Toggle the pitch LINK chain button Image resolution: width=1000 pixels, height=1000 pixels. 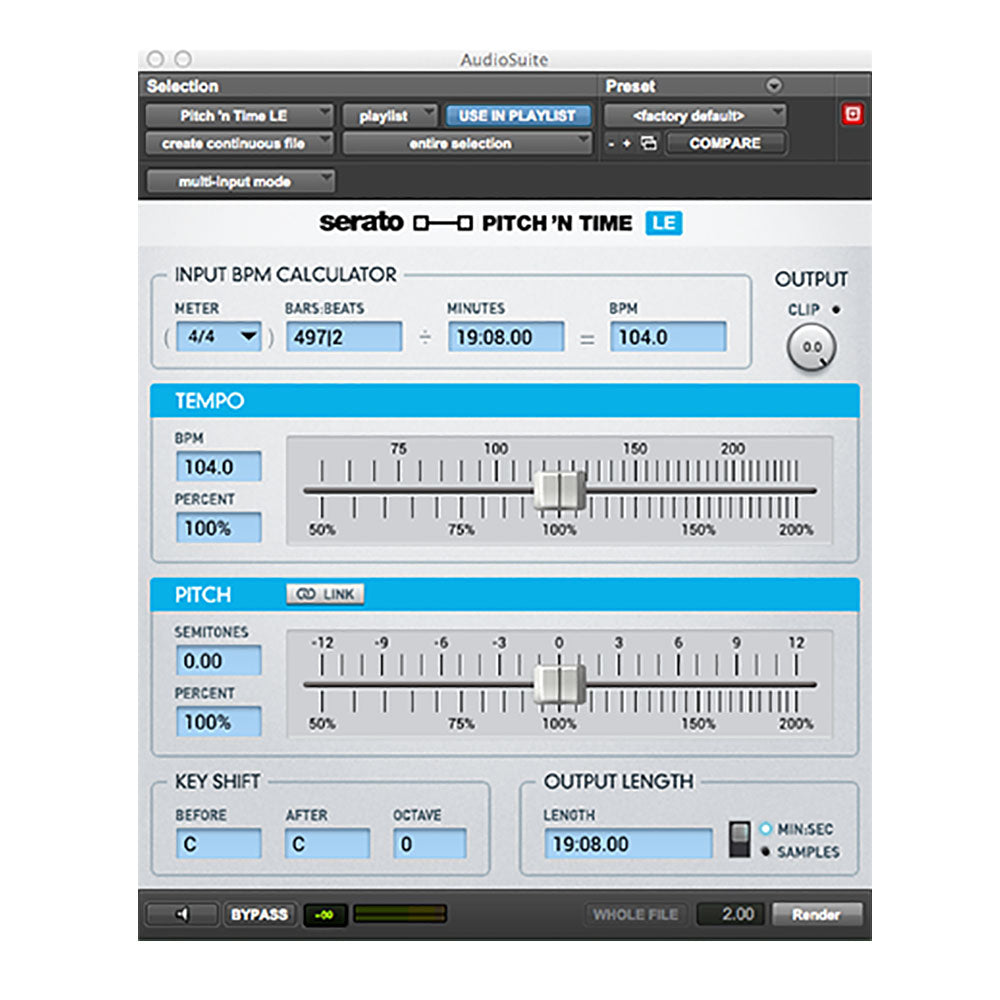[x=325, y=595]
